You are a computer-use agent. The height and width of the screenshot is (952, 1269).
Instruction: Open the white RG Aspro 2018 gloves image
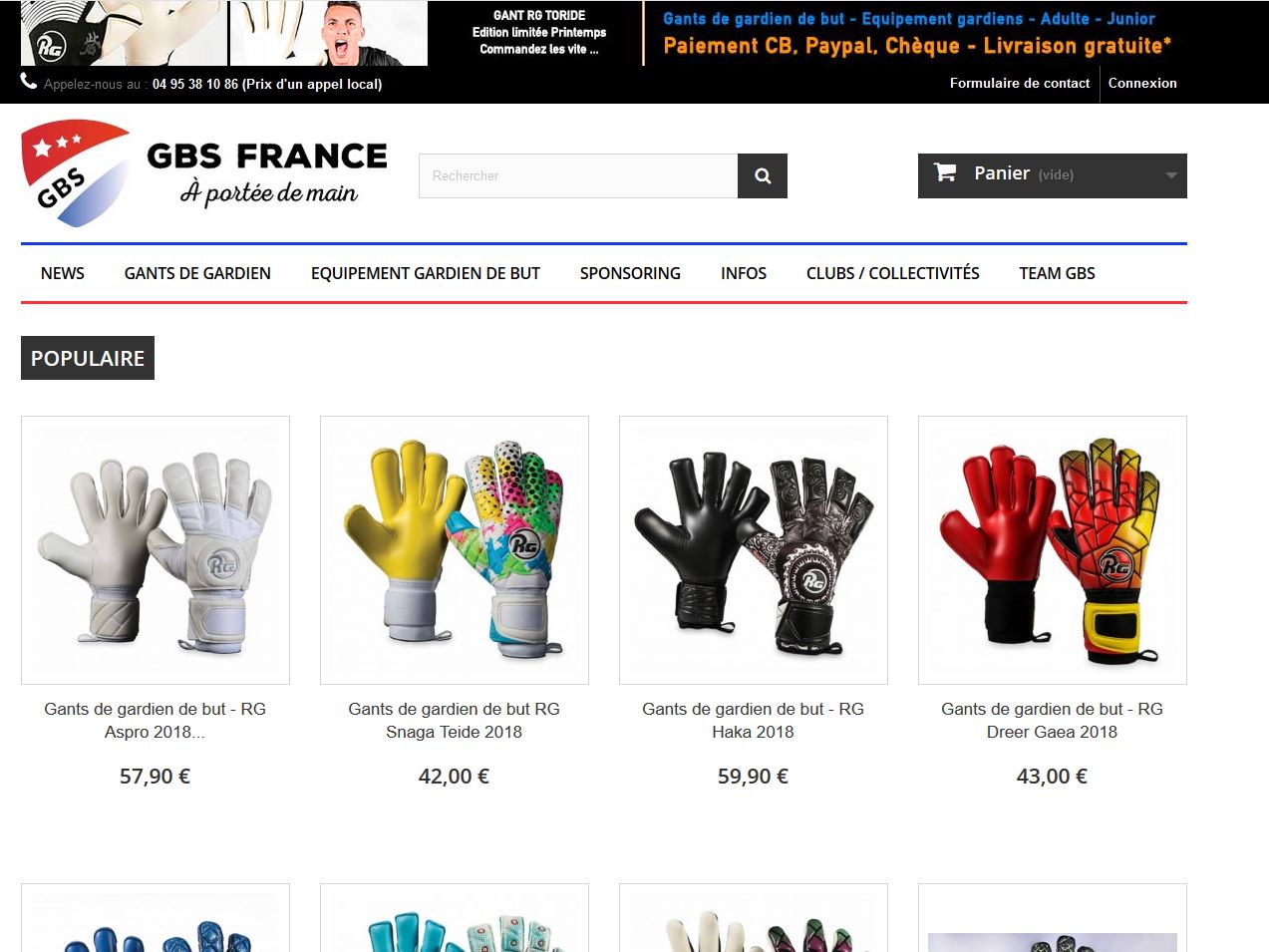(x=156, y=550)
